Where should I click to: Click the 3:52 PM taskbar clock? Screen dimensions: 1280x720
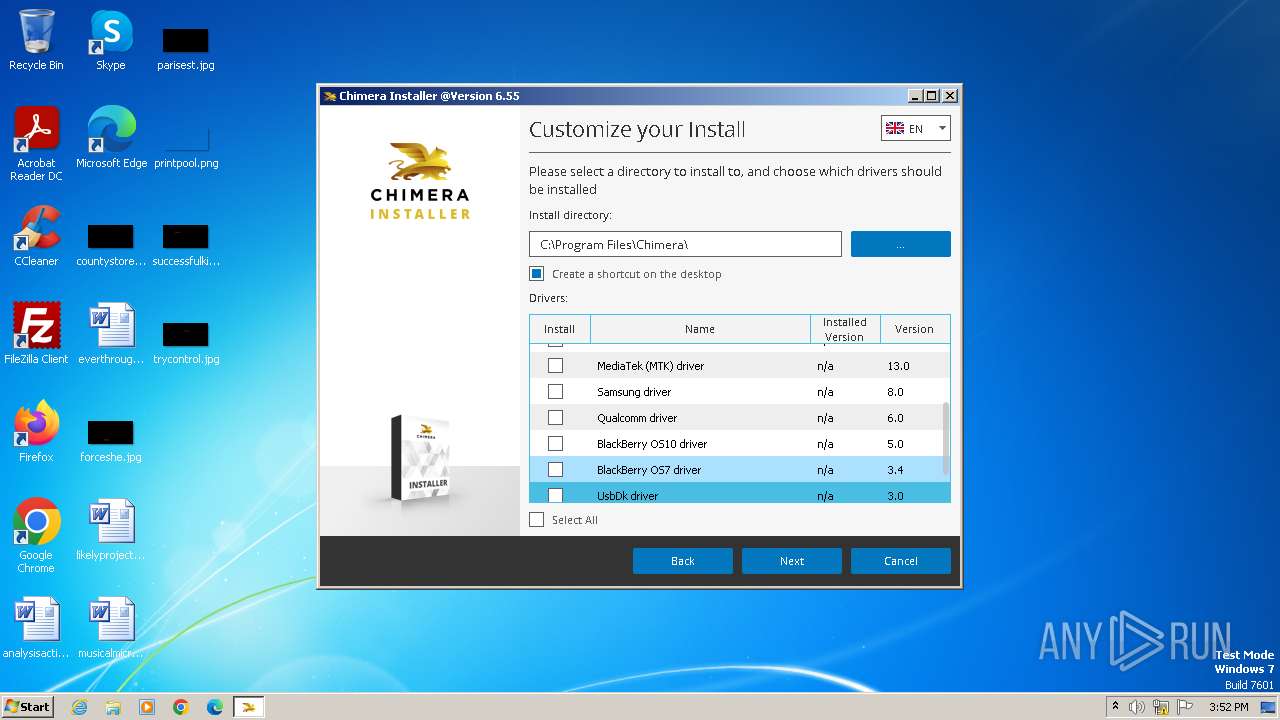click(1229, 707)
